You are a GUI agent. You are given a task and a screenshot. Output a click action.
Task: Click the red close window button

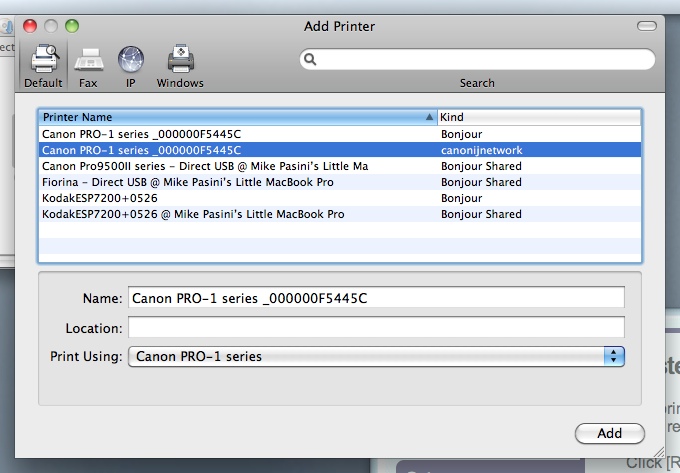point(30,25)
